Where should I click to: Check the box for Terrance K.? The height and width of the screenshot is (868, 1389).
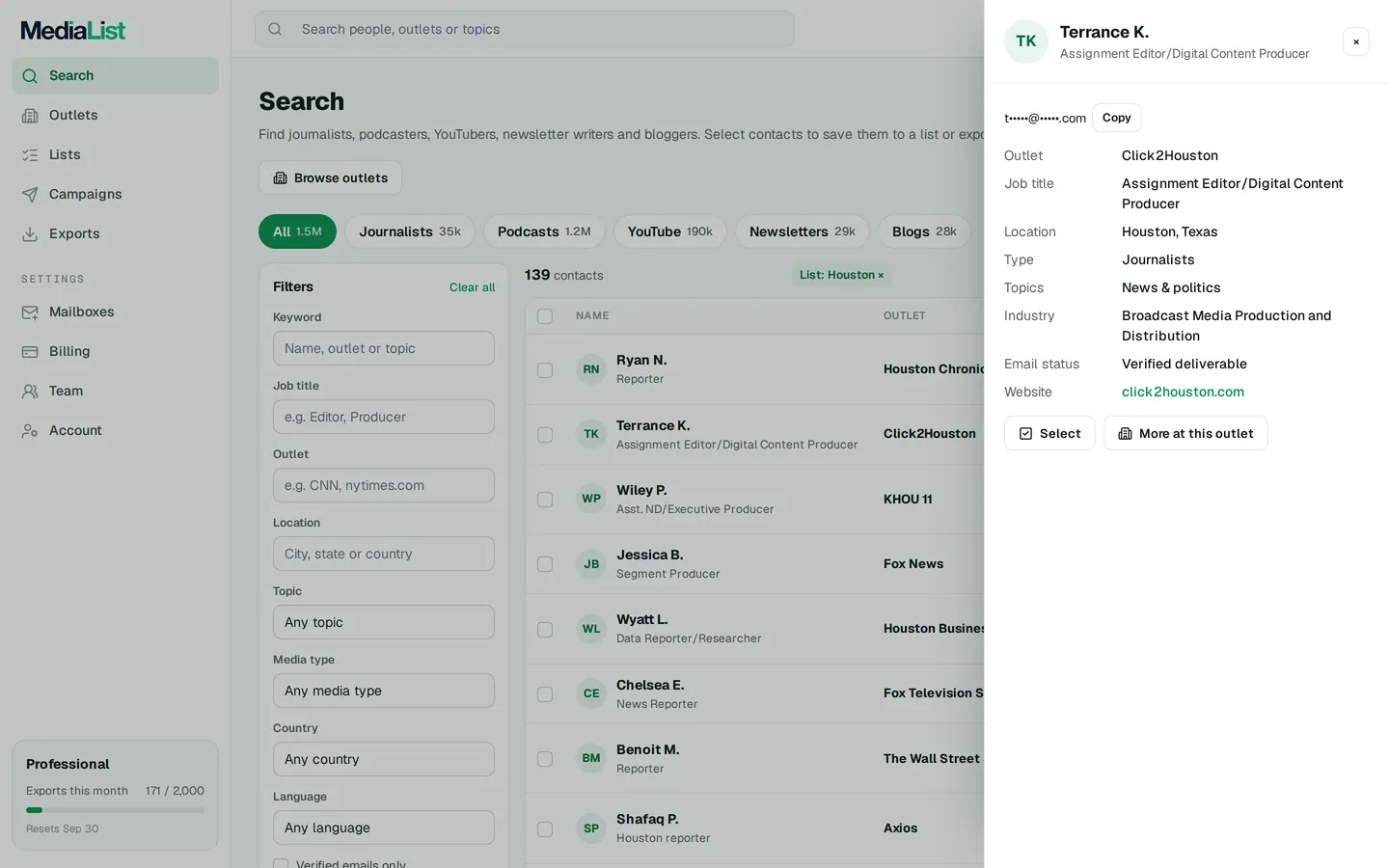coord(545,435)
